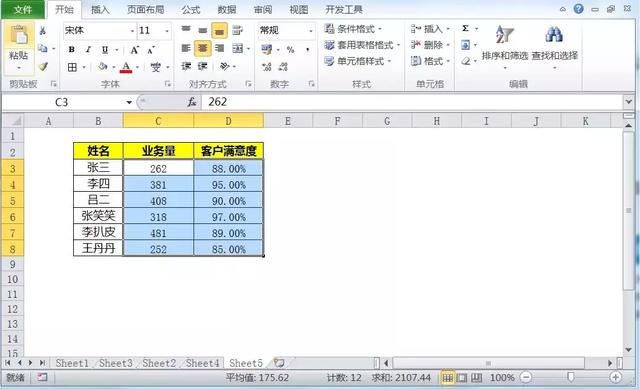This screenshot has width=640, height=389.
Task: Increase indent icon
Action: click(202, 66)
